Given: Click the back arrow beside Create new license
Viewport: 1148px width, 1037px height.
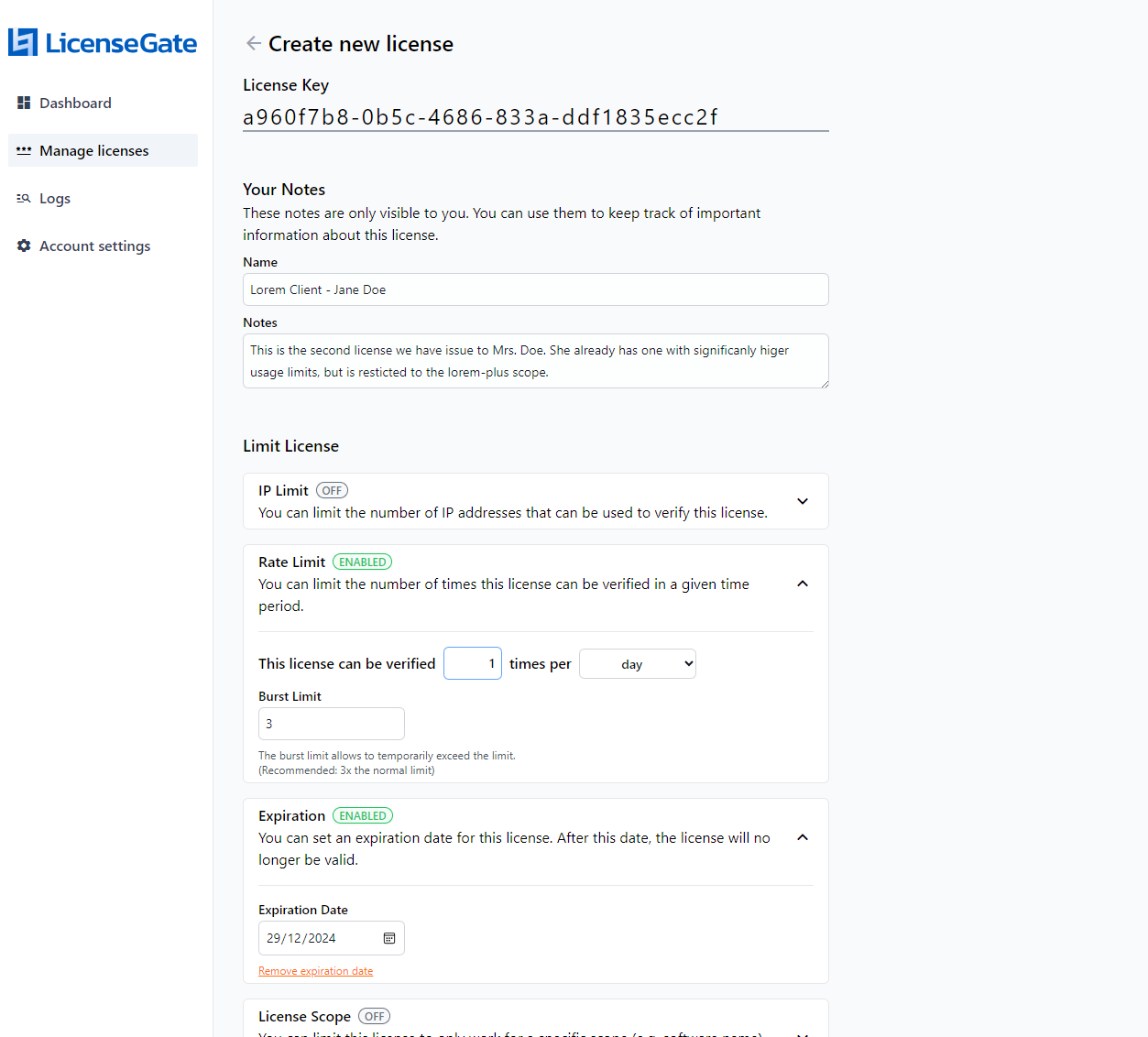Looking at the screenshot, I should click(x=254, y=43).
